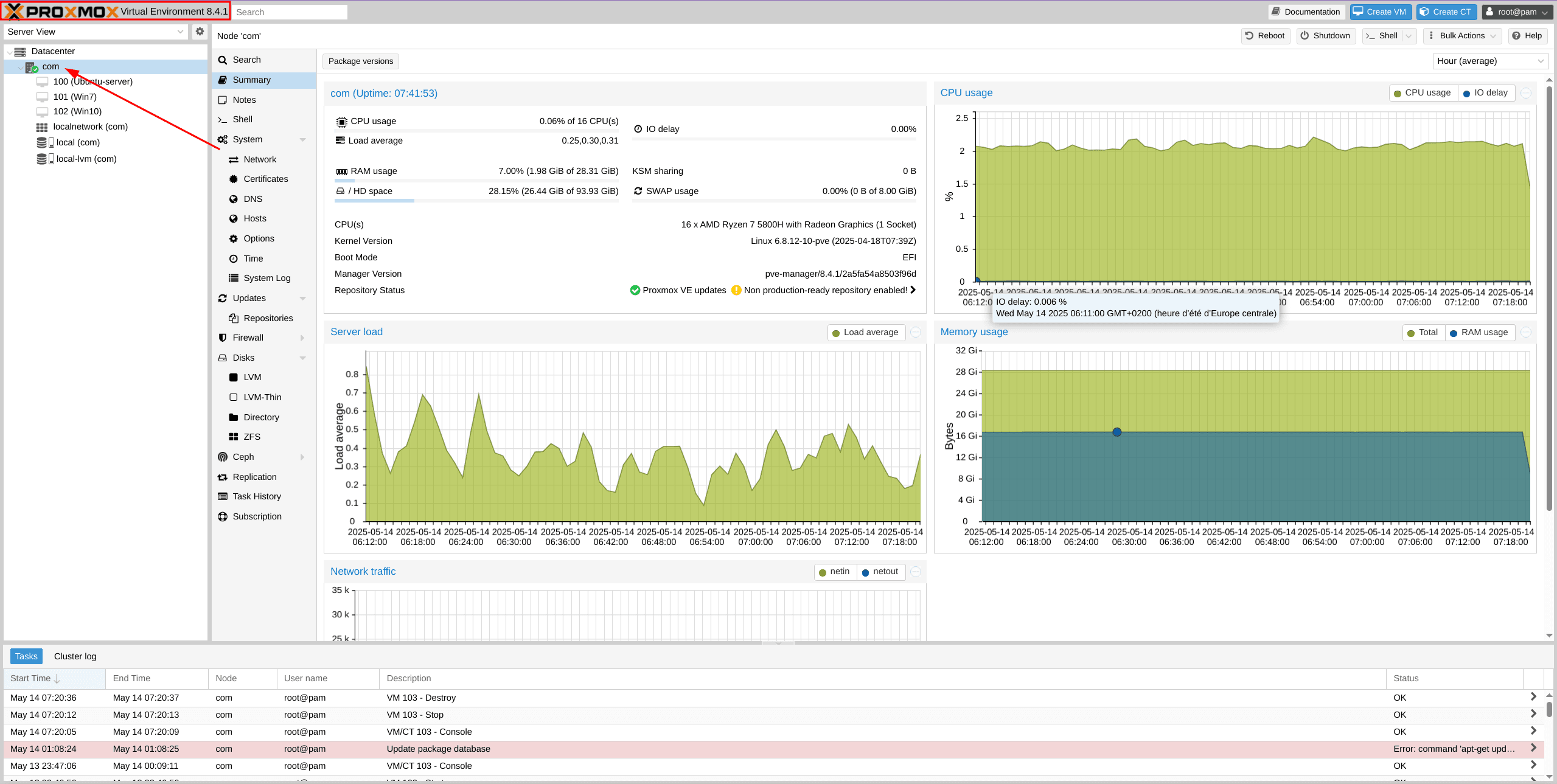Select the Tasks tab
This screenshot has width=1557, height=784.
[26, 656]
